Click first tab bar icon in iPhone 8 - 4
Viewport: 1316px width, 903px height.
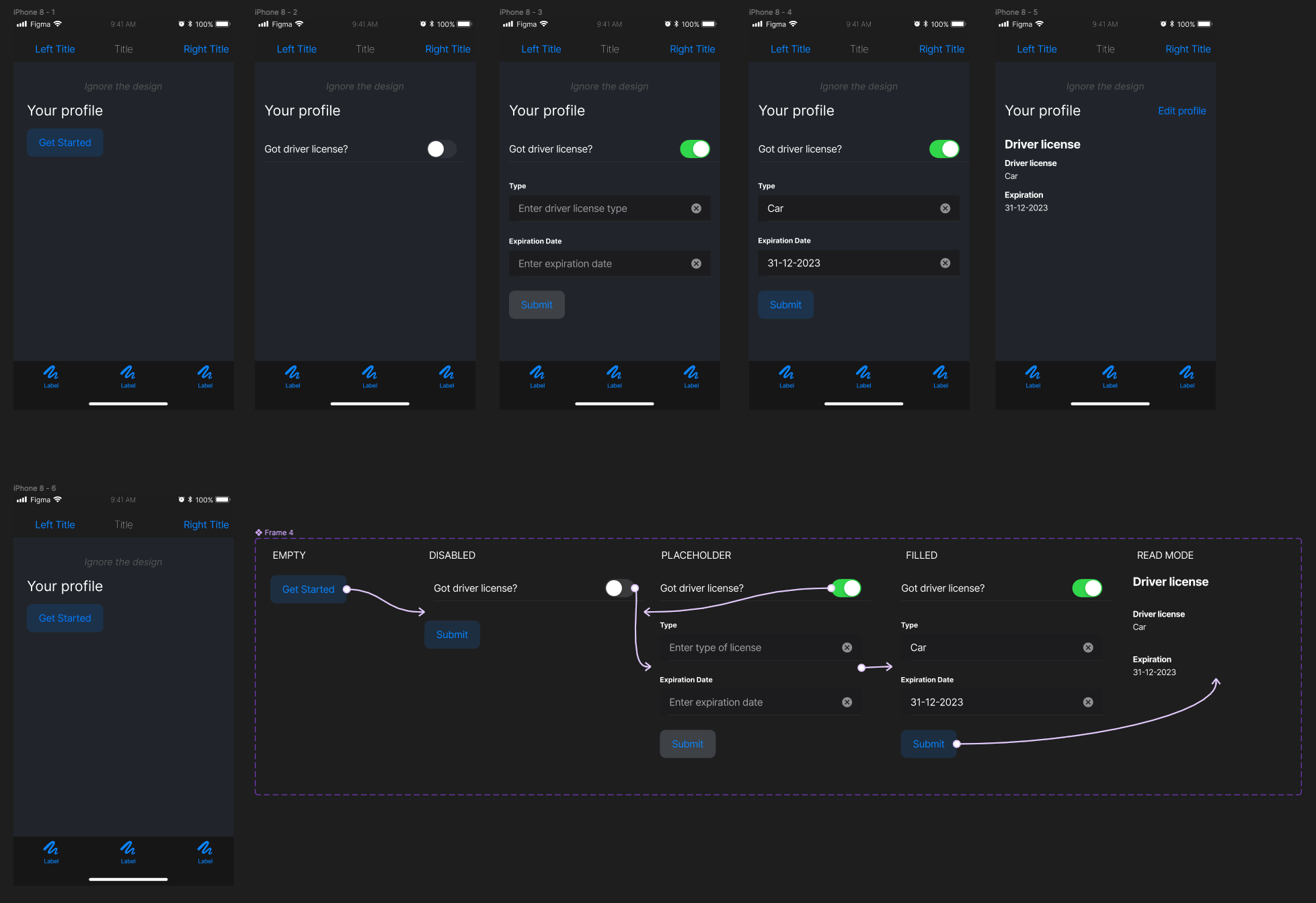[787, 372]
